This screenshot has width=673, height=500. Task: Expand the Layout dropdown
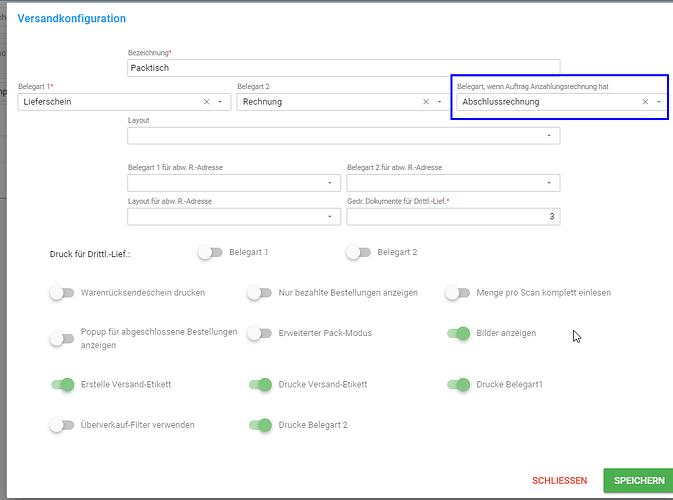(x=344, y=136)
